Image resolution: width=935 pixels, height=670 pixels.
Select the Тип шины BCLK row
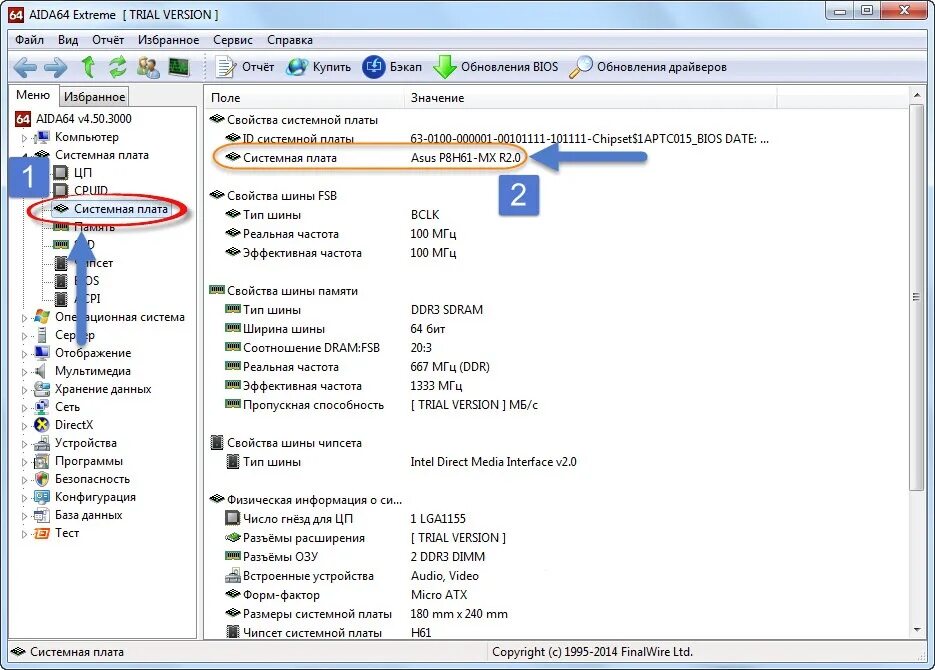coord(333,215)
